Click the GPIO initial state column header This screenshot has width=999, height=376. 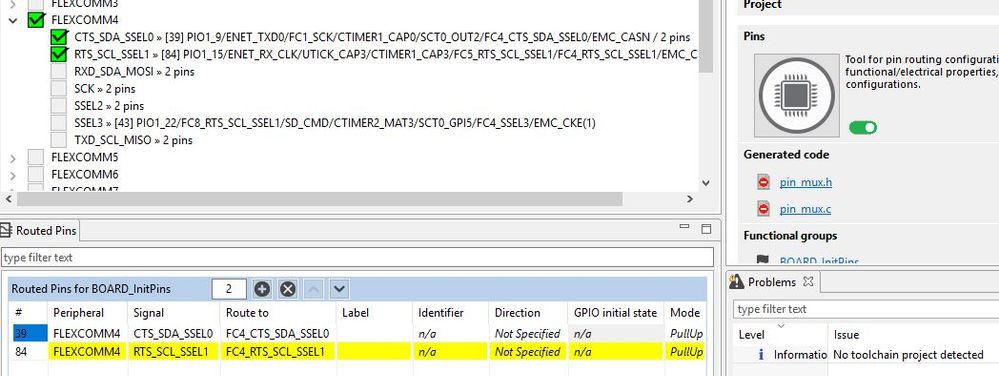pyautogui.click(x=615, y=313)
